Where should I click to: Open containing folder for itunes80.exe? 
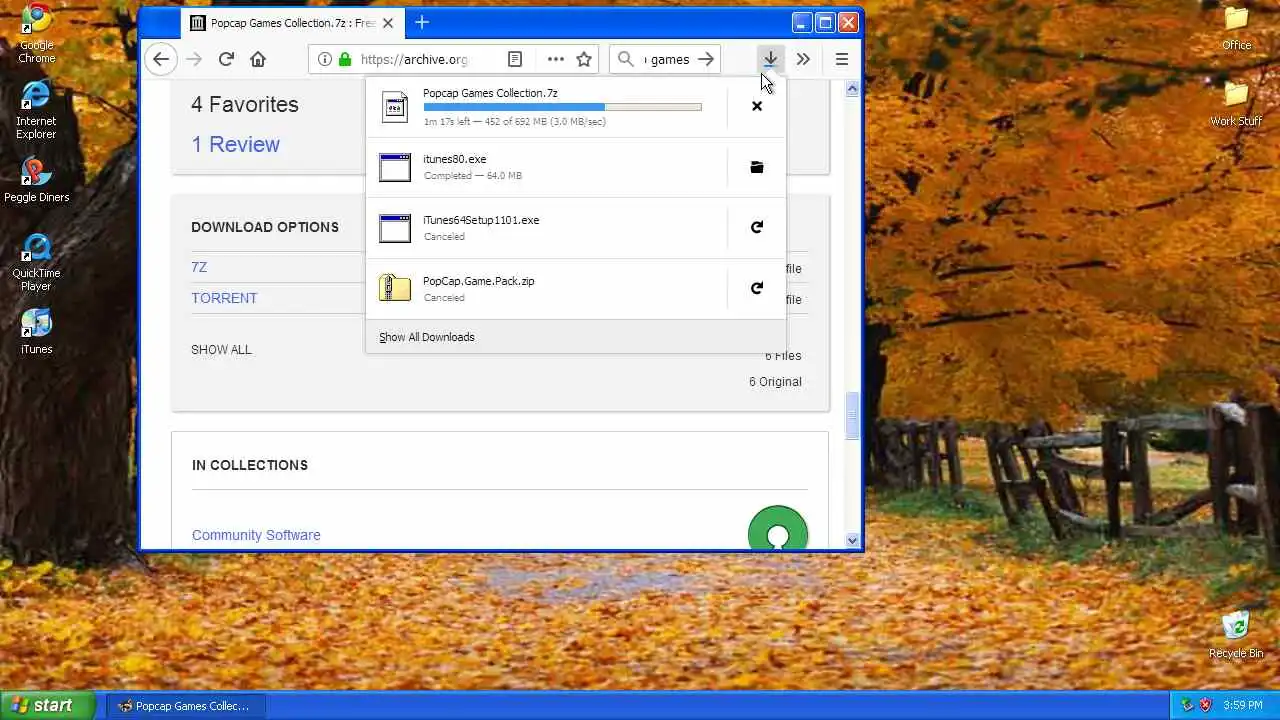point(757,167)
